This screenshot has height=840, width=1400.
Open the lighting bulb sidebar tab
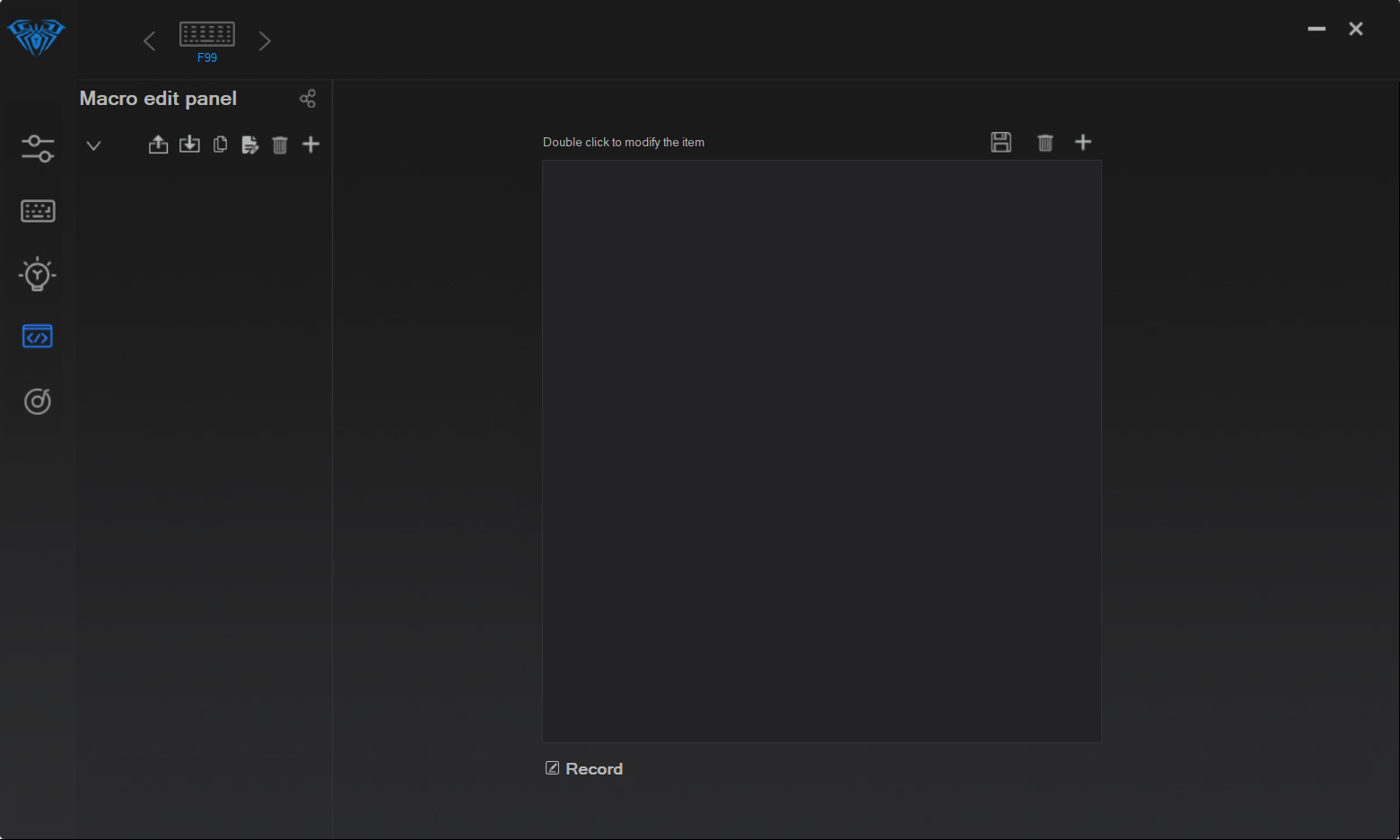(x=38, y=274)
